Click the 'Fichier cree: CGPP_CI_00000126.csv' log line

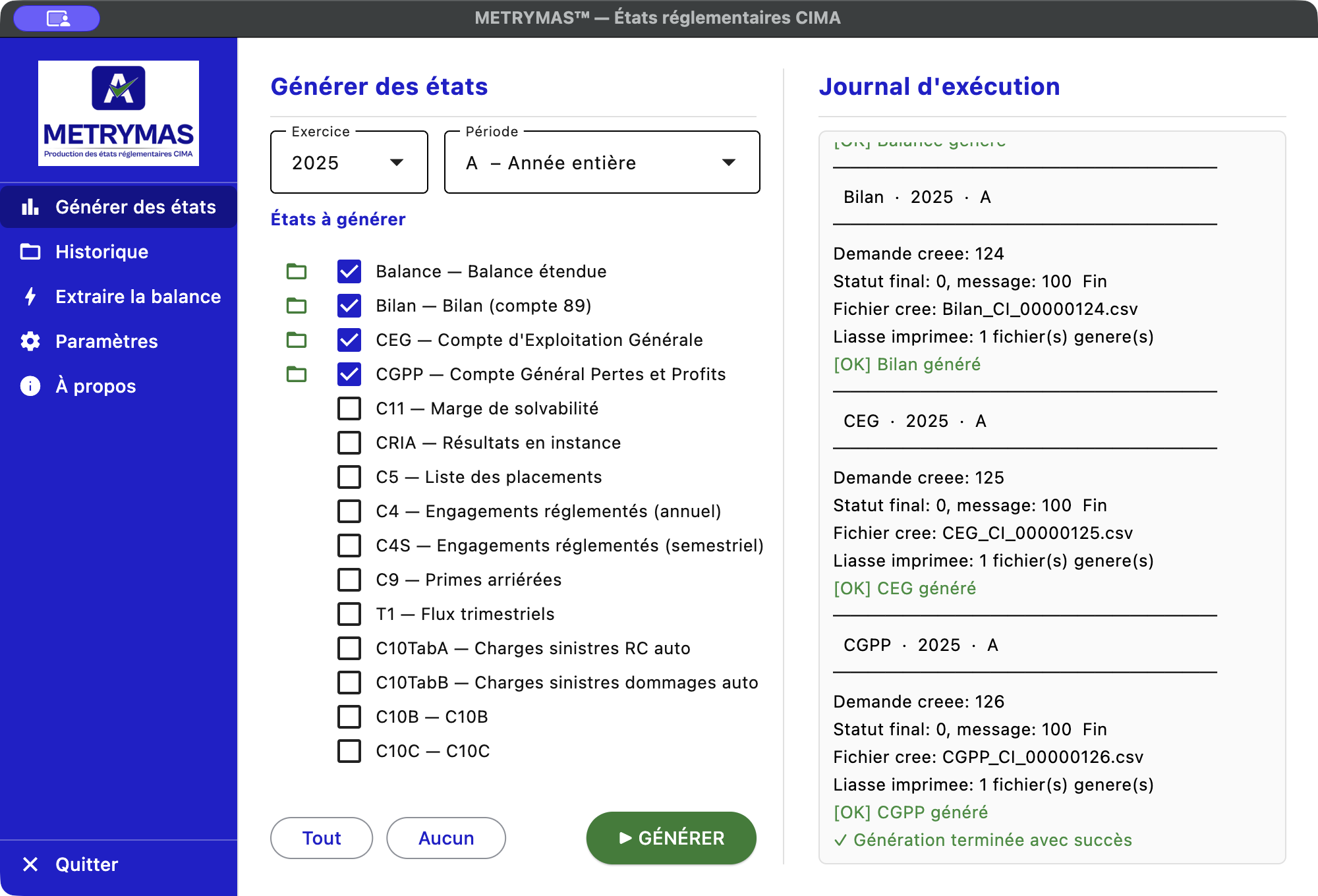pyautogui.click(x=988, y=757)
